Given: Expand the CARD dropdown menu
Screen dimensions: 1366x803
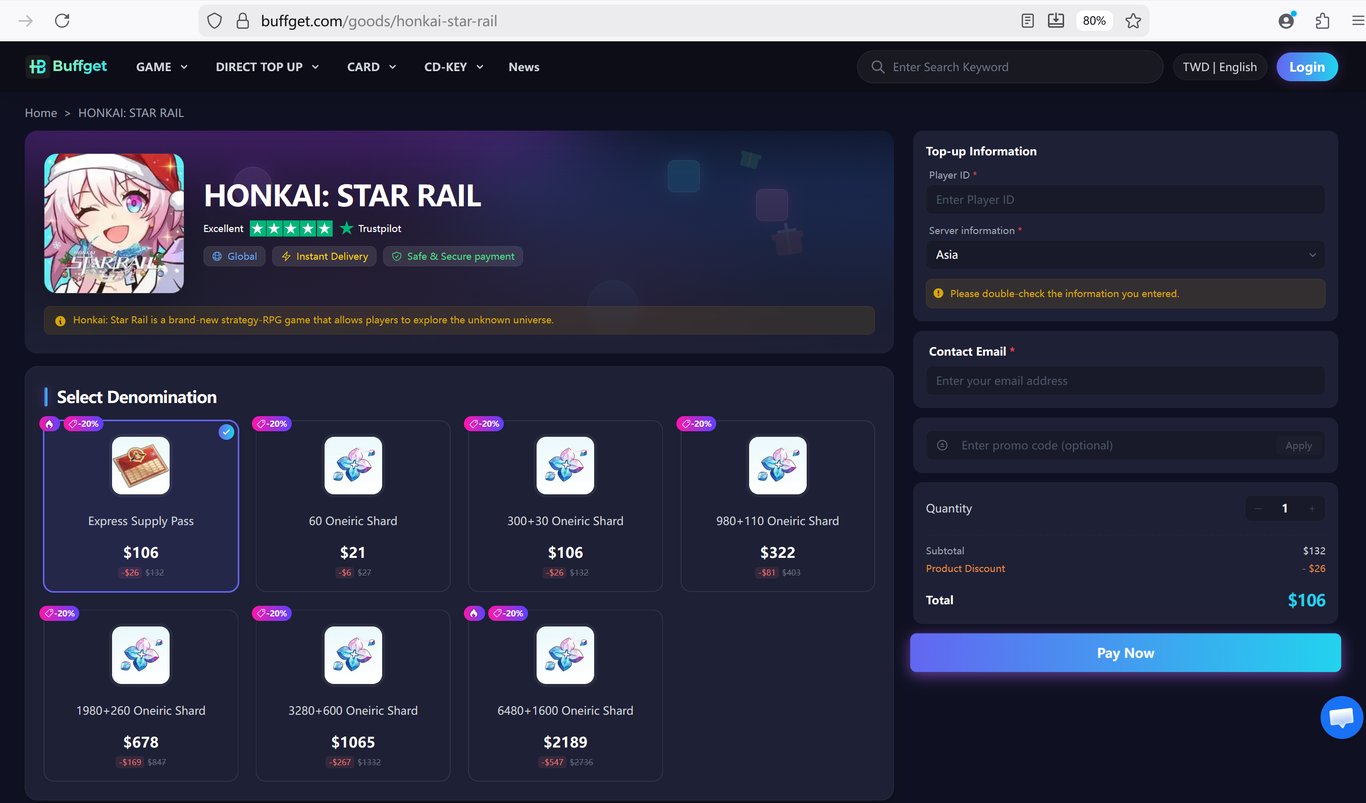Looking at the screenshot, I should coord(372,67).
